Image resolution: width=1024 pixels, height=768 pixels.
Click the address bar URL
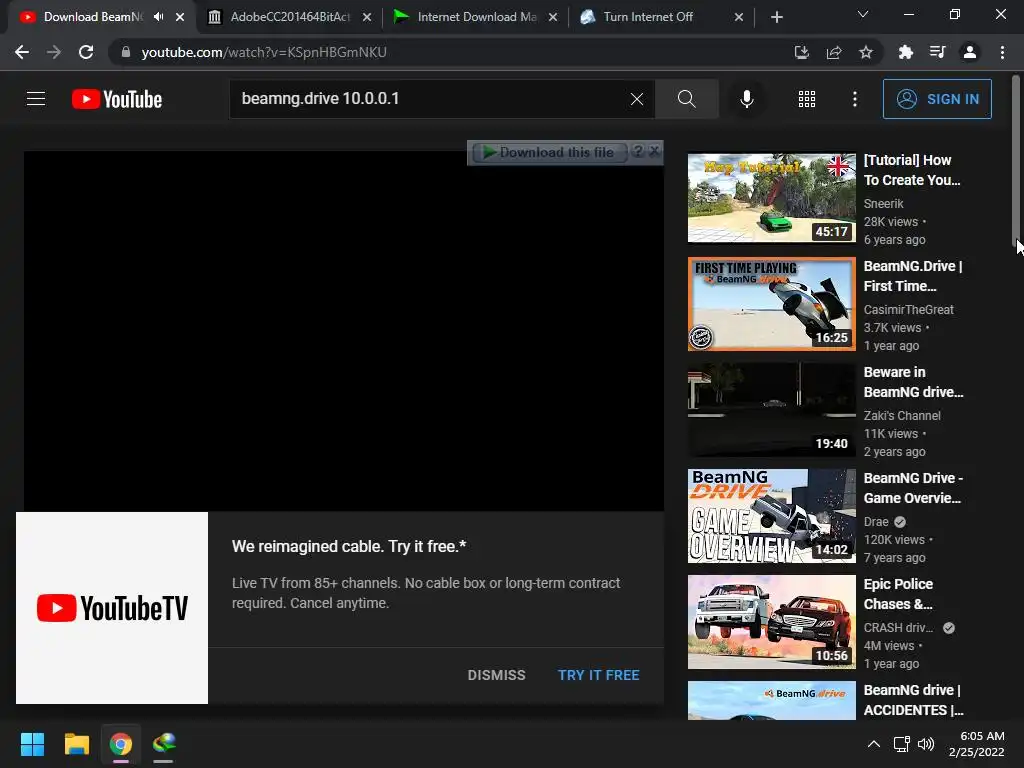click(x=264, y=52)
